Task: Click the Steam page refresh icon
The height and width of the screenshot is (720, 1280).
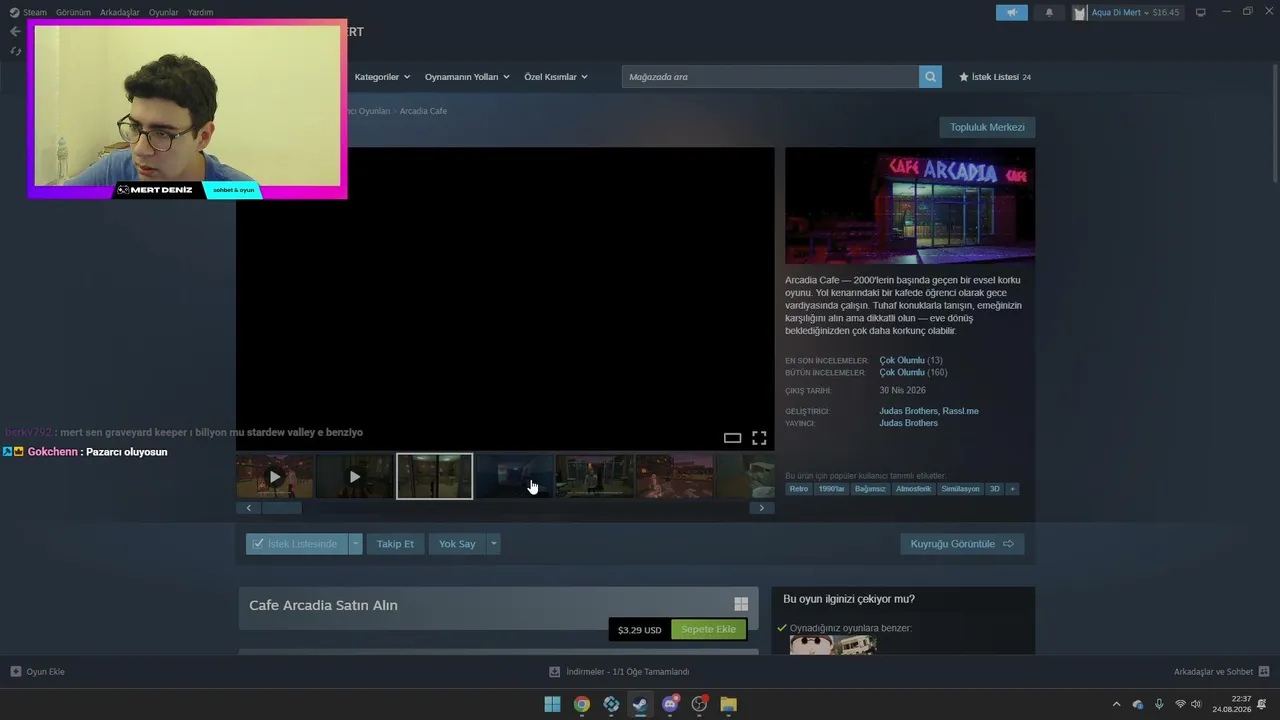Action: [15, 51]
